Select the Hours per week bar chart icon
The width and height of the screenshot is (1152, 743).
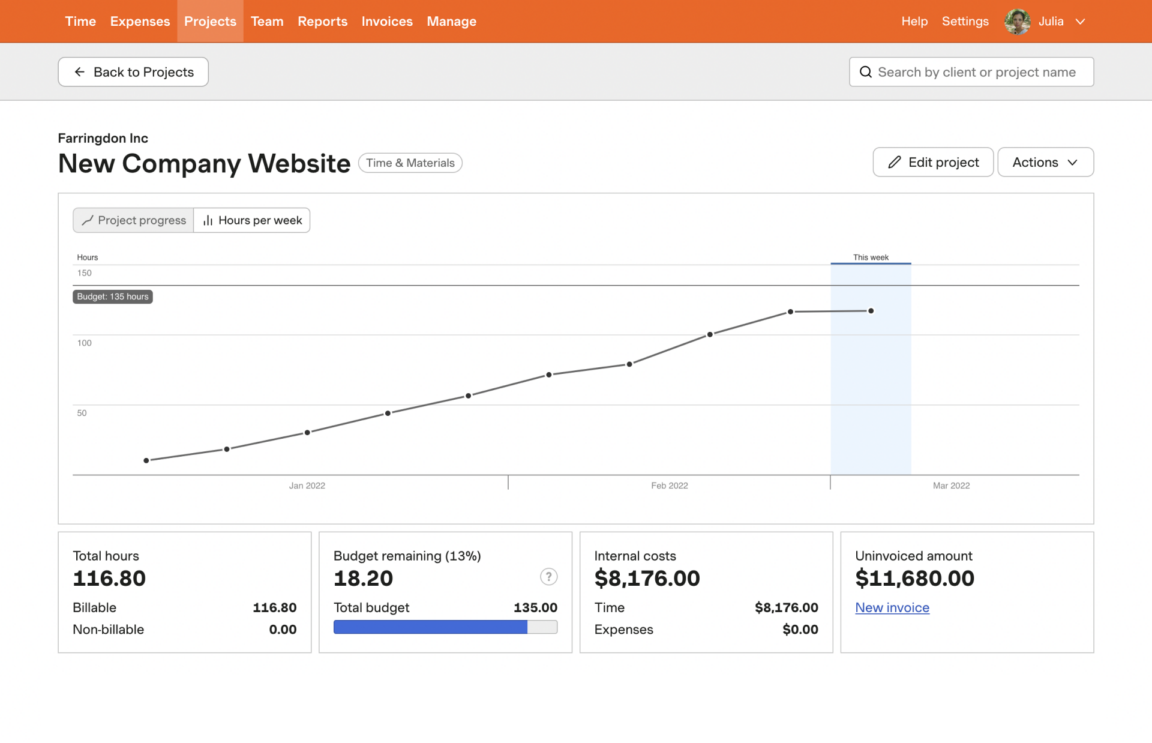(207, 220)
